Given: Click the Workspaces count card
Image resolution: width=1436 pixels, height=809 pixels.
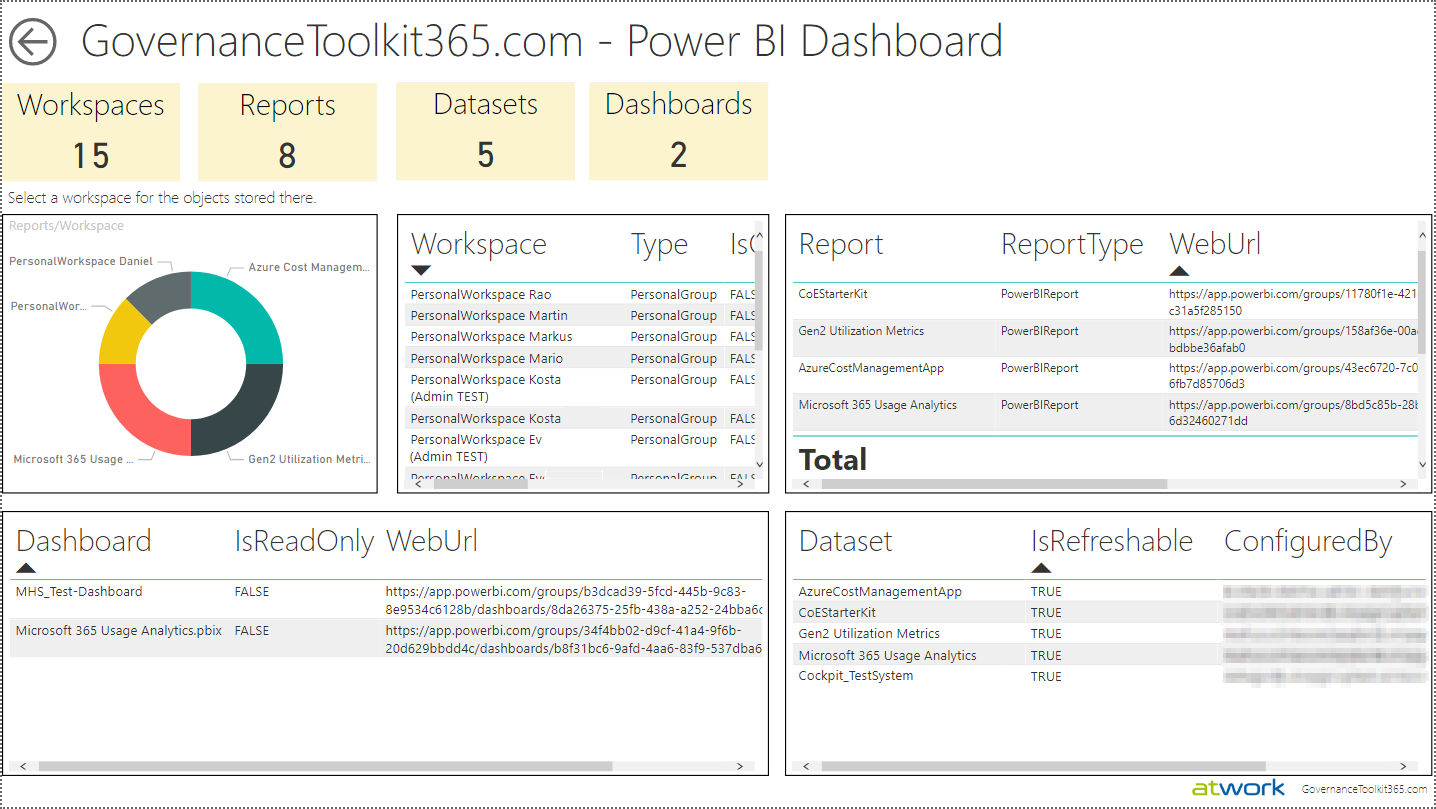Looking at the screenshot, I should pos(91,131).
